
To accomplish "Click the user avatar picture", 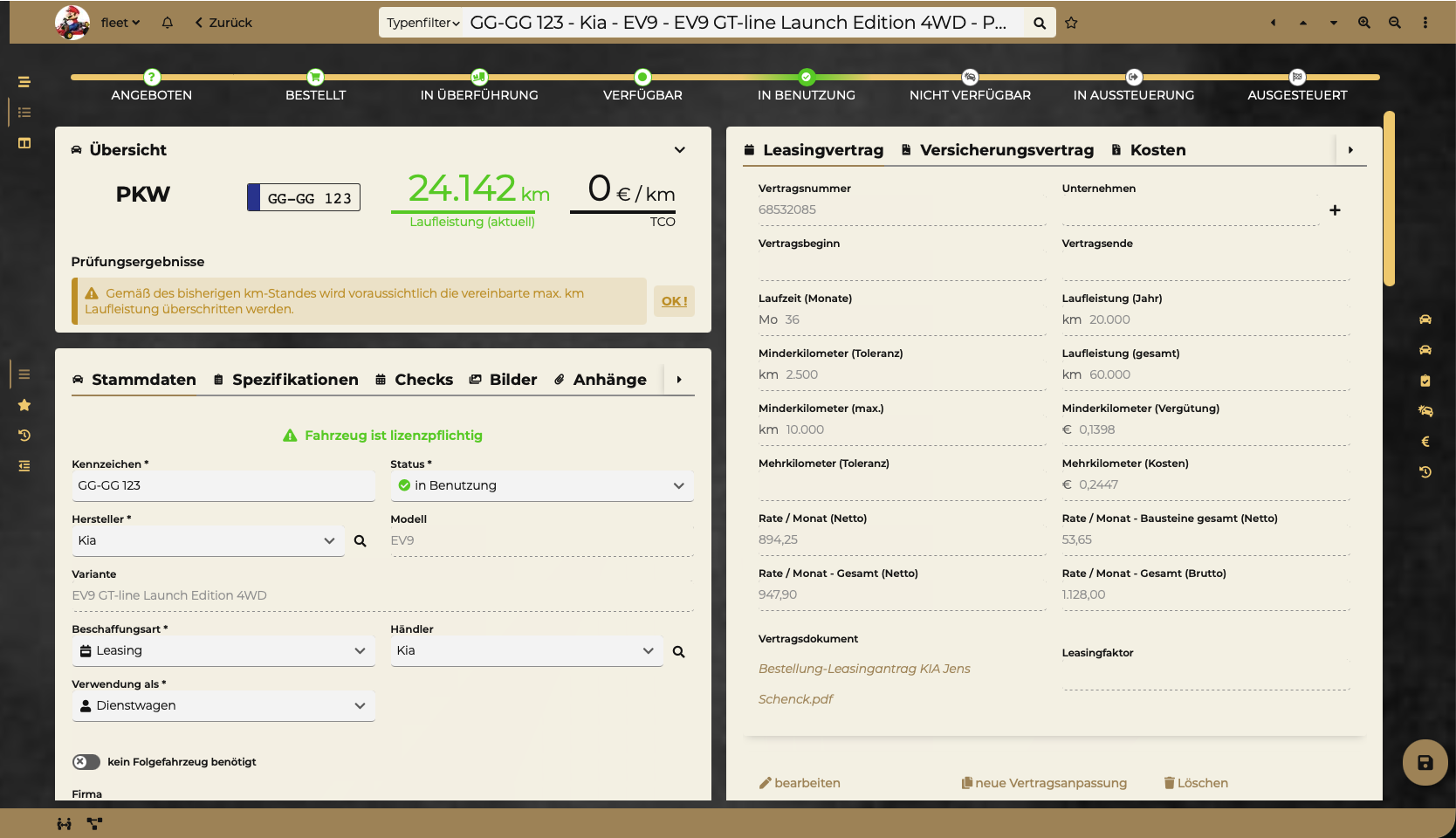I will (72, 23).
